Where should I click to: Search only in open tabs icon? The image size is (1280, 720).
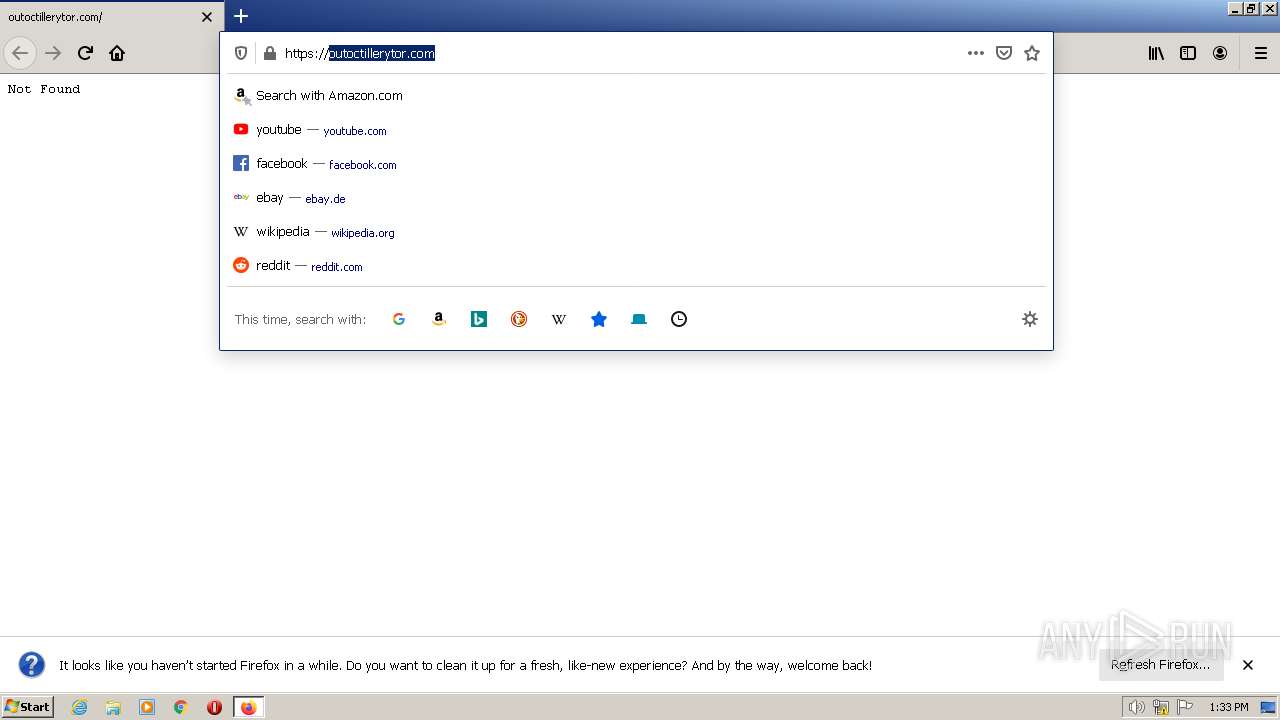(x=639, y=319)
